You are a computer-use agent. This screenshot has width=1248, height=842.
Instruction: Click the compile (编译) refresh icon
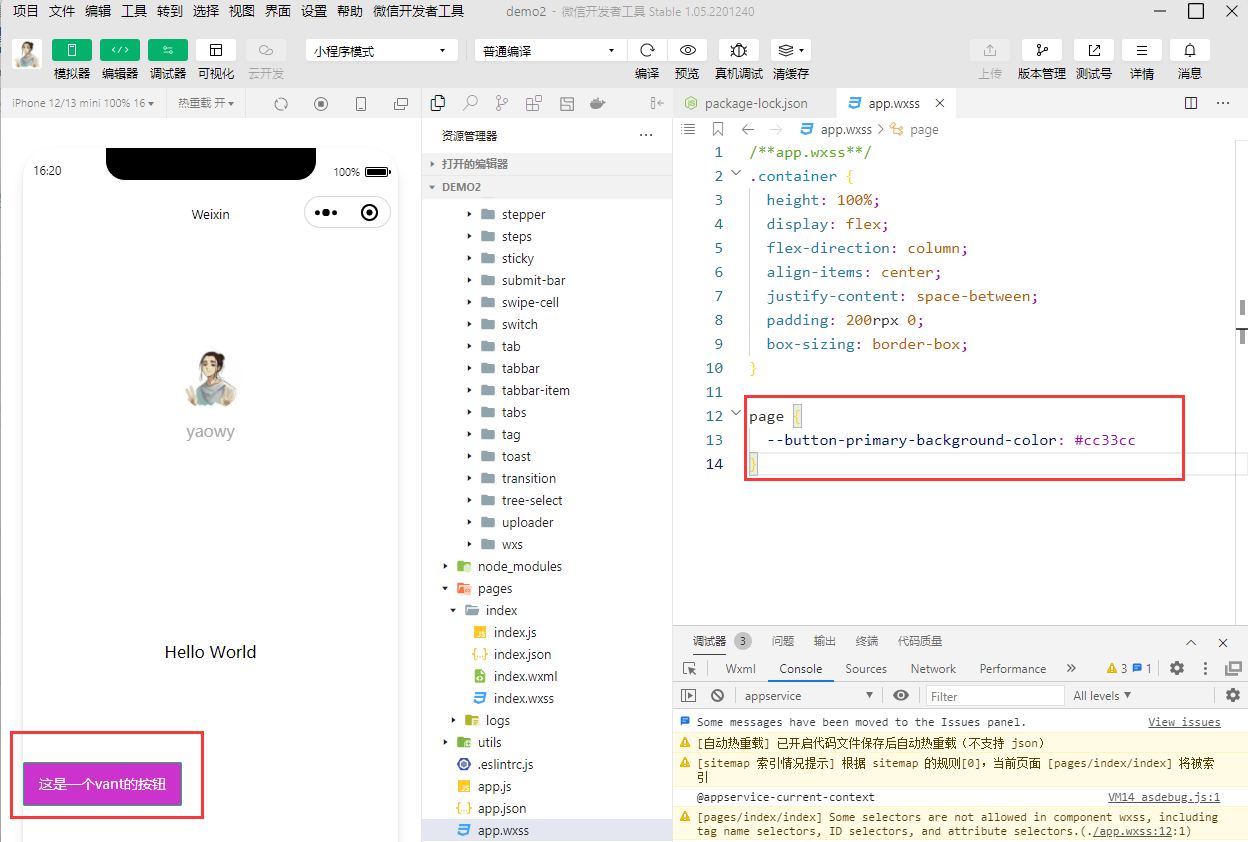(647, 50)
